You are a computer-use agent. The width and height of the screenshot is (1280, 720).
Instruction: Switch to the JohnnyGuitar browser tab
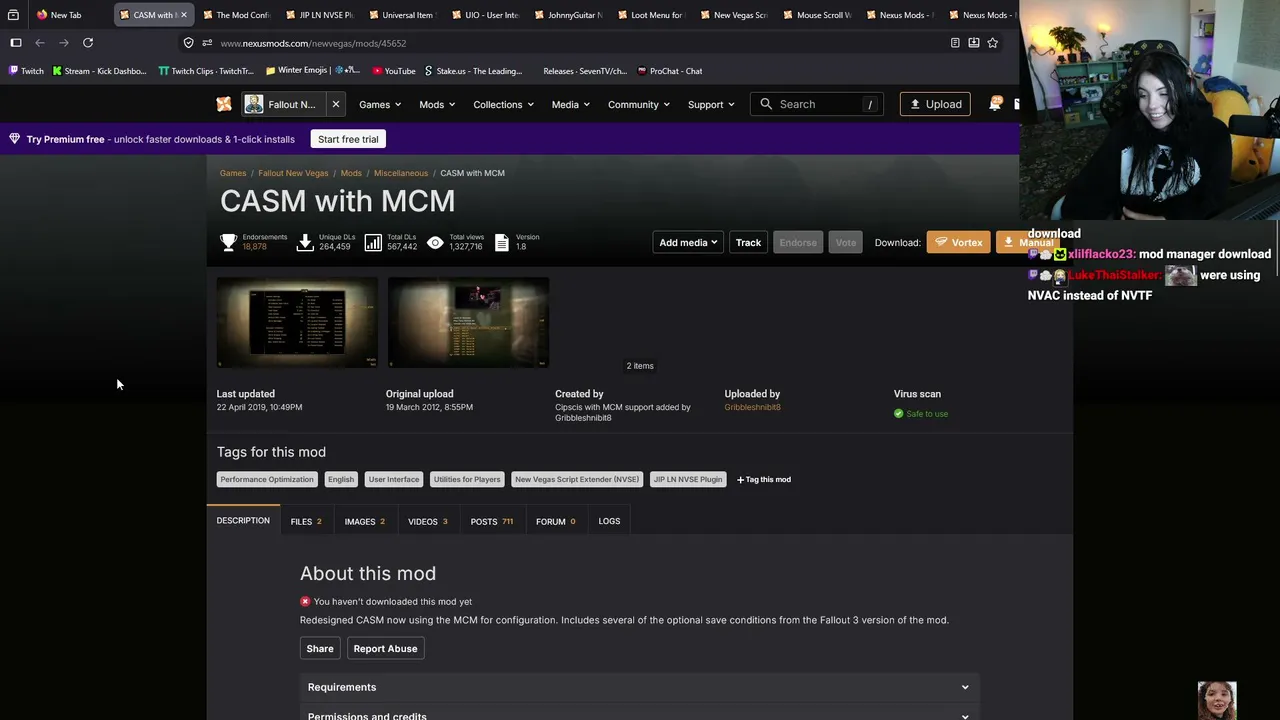click(568, 15)
